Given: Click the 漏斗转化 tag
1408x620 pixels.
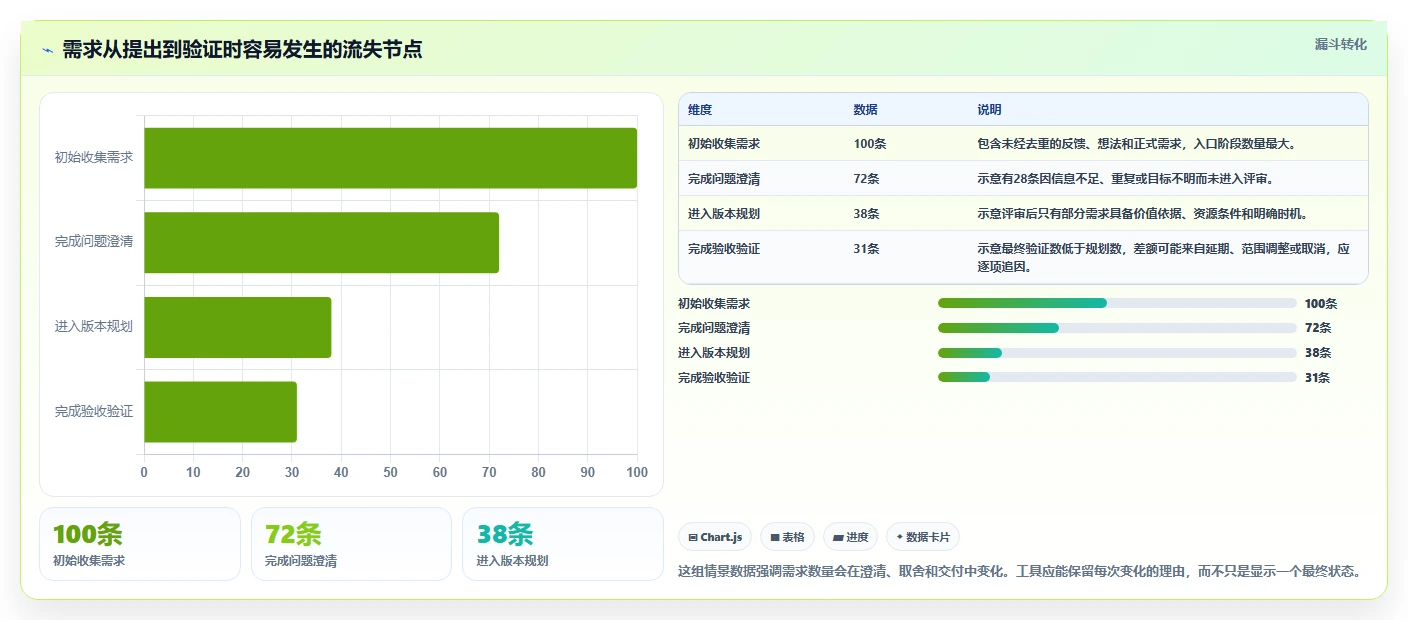Looking at the screenshot, I should pos(1340,44).
